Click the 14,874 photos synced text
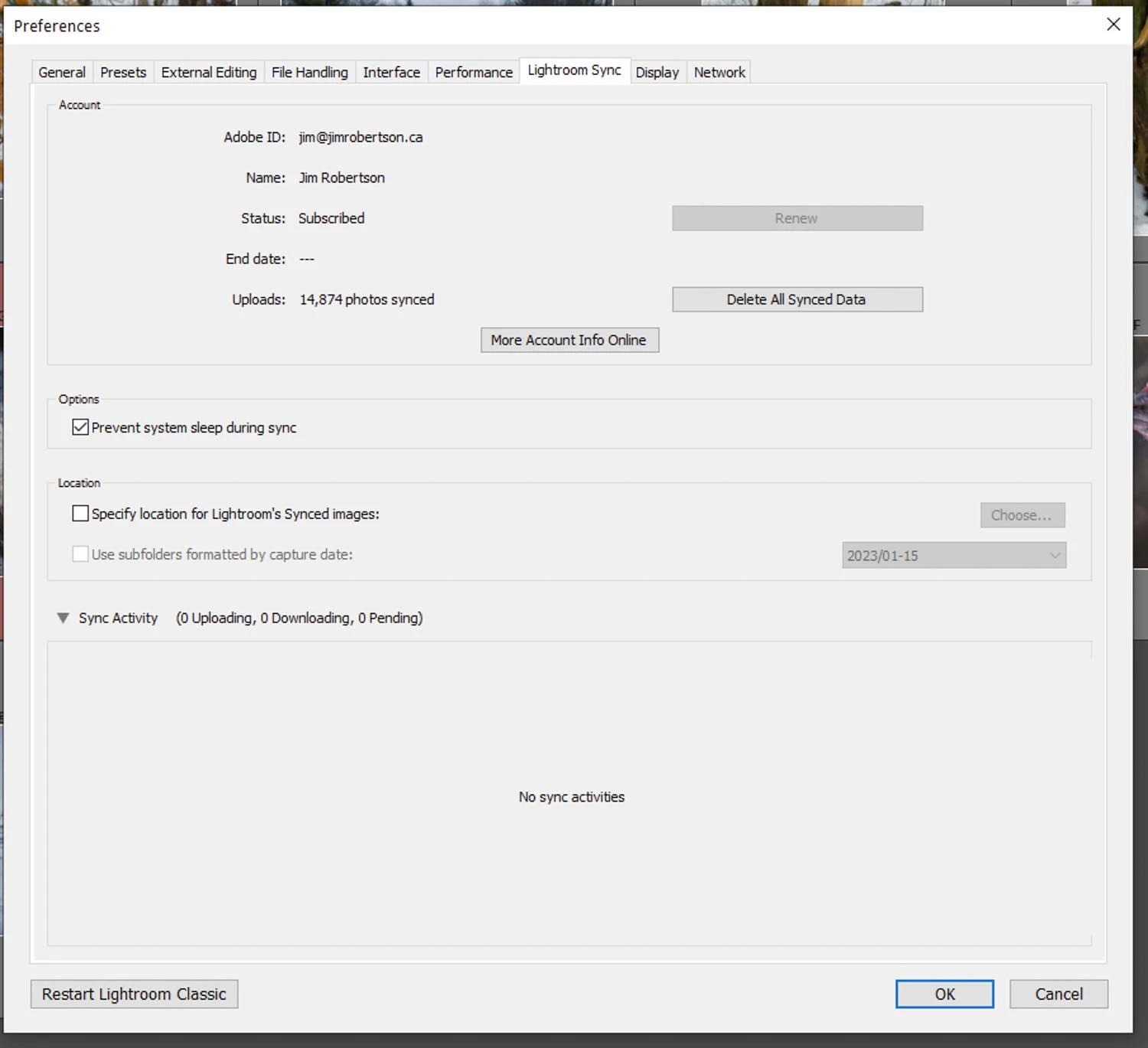 367,299
